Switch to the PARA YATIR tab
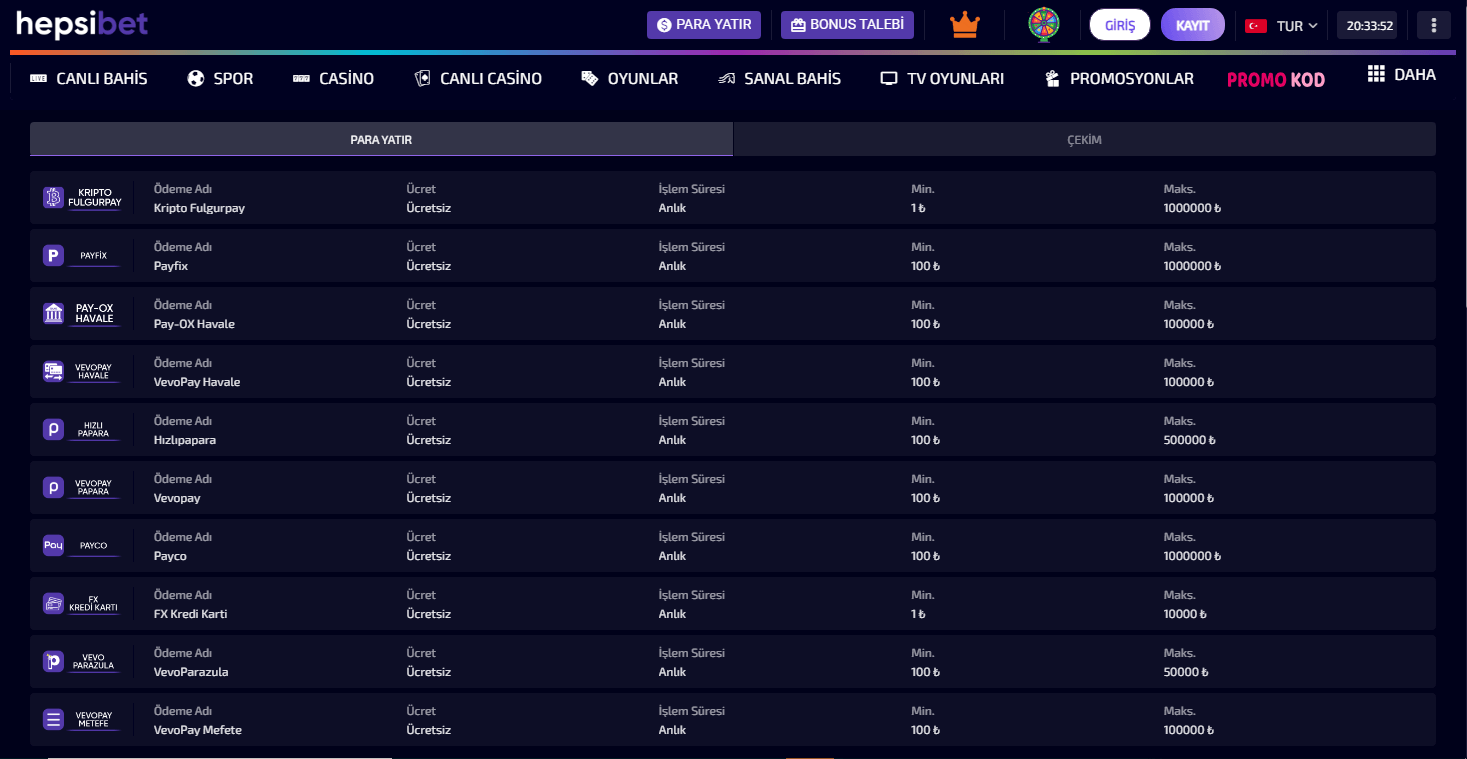 click(x=381, y=139)
